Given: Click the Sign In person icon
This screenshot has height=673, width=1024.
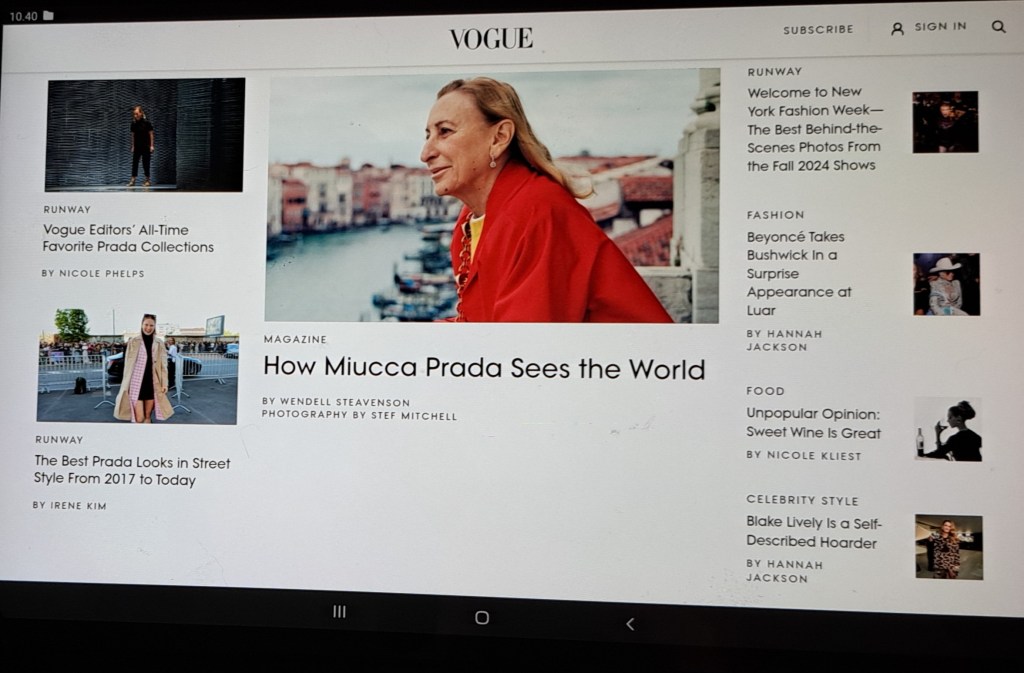Looking at the screenshot, I should pos(897,29).
